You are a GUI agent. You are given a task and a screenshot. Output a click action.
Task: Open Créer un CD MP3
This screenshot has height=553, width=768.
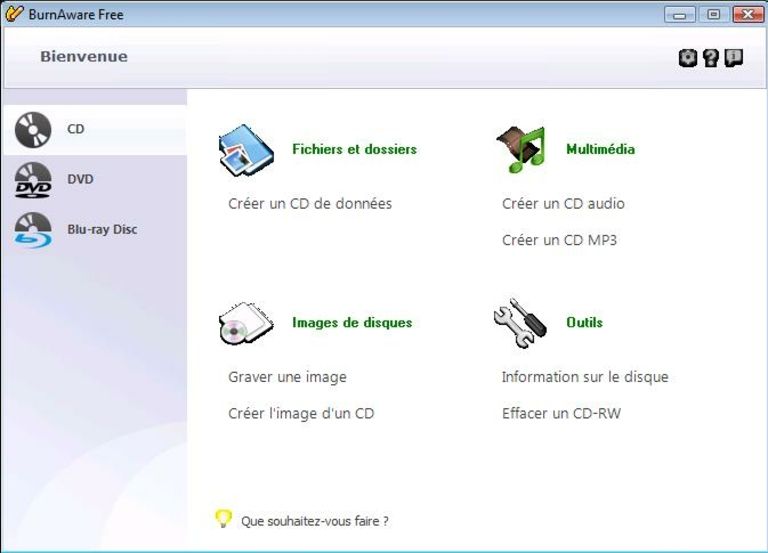[559, 240]
